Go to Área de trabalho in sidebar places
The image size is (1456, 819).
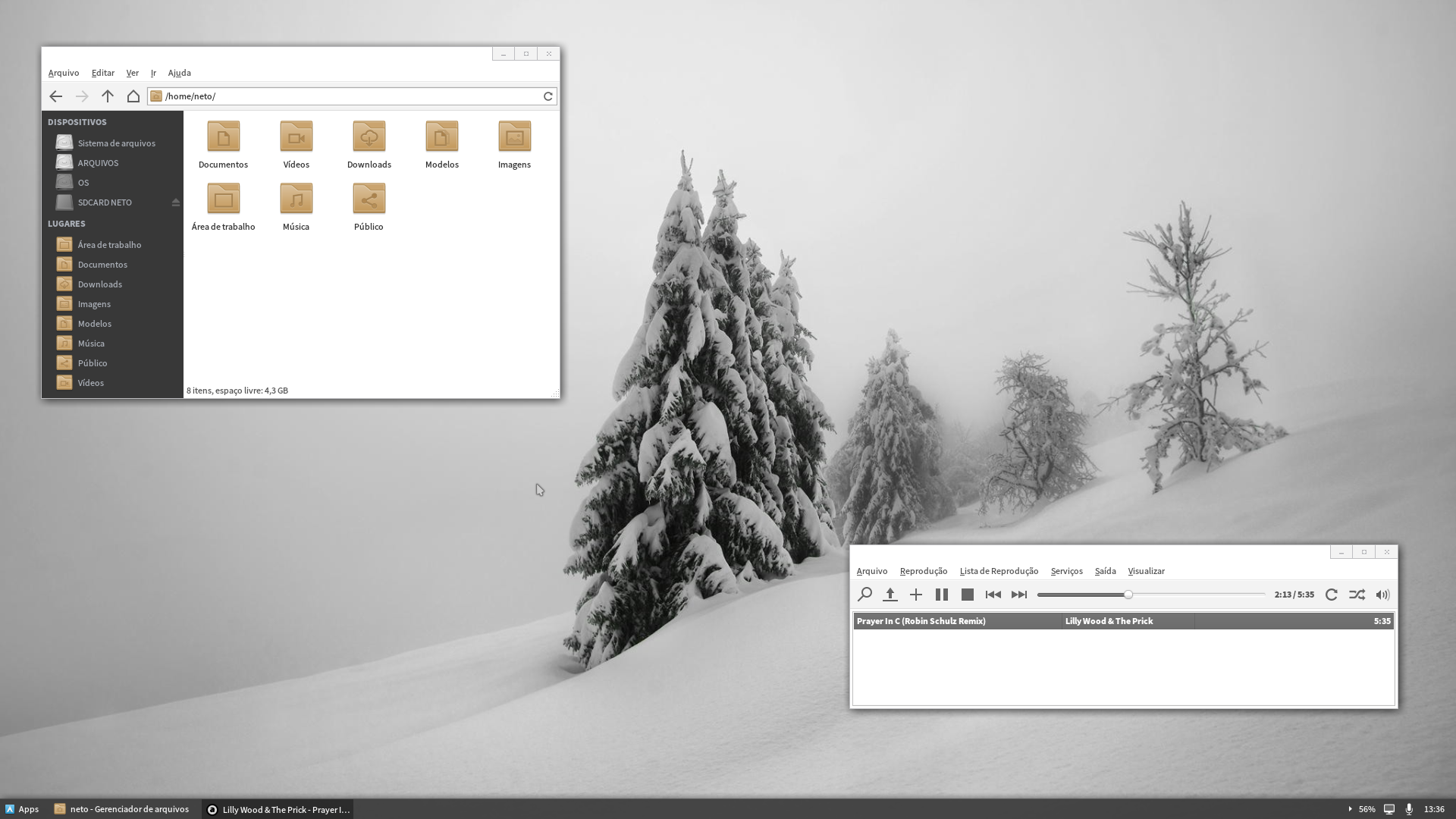pos(112,245)
